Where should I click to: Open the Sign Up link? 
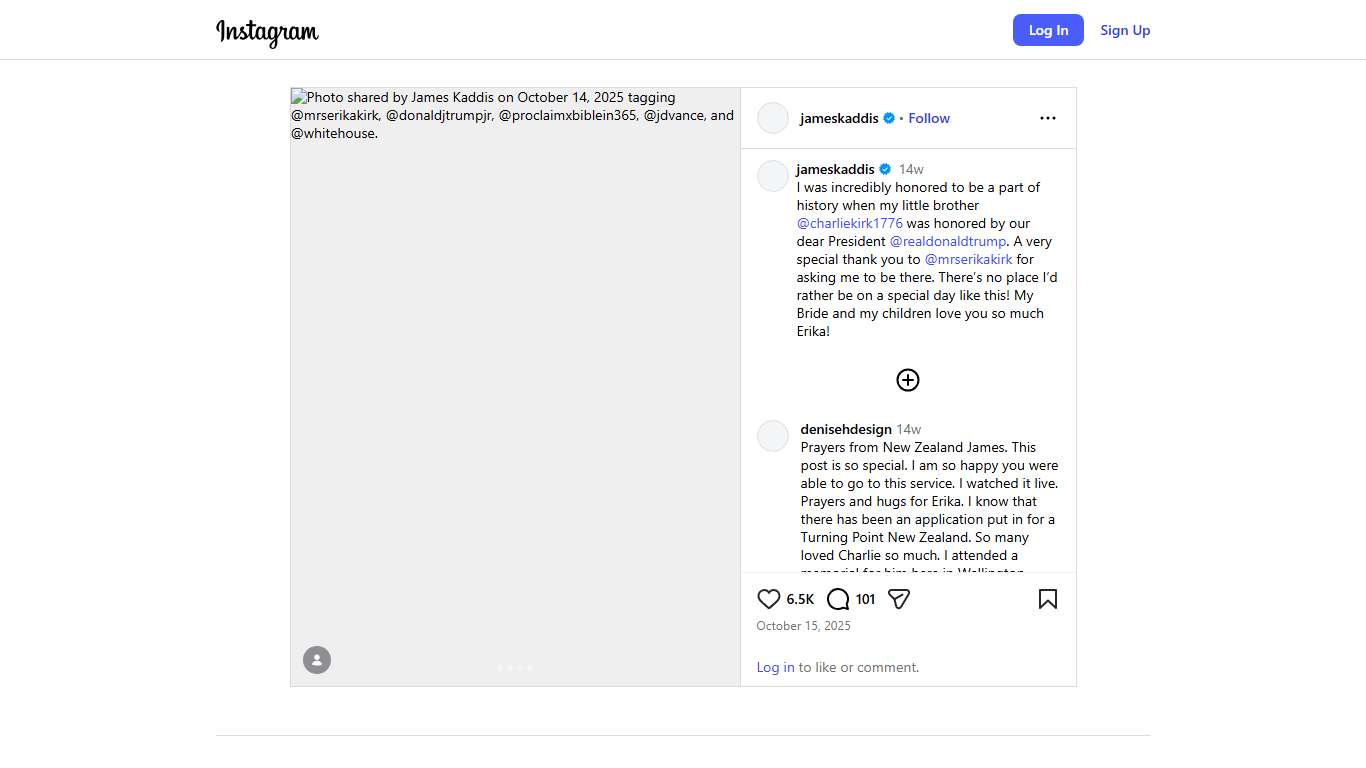tap(1125, 30)
